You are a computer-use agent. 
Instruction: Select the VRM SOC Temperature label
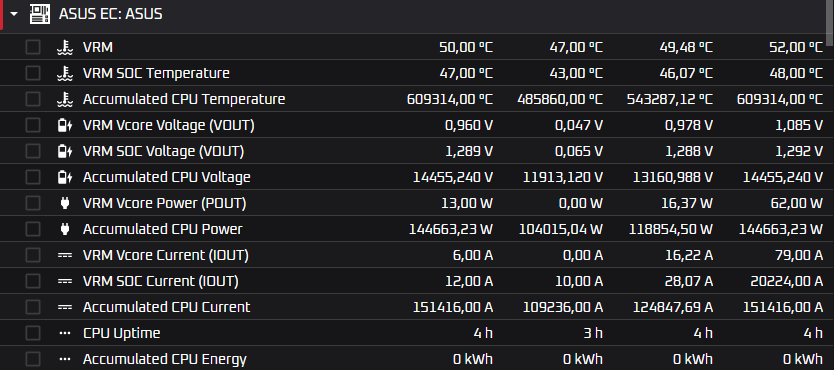[156, 73]
